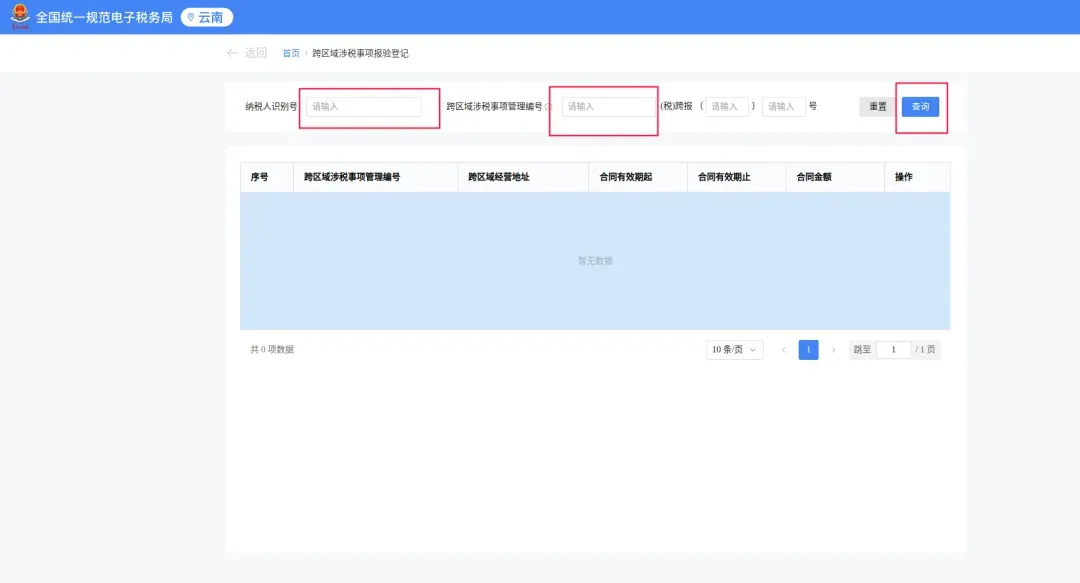Open the 云南 region selector

pyautogui.click(x=207, y=17)
